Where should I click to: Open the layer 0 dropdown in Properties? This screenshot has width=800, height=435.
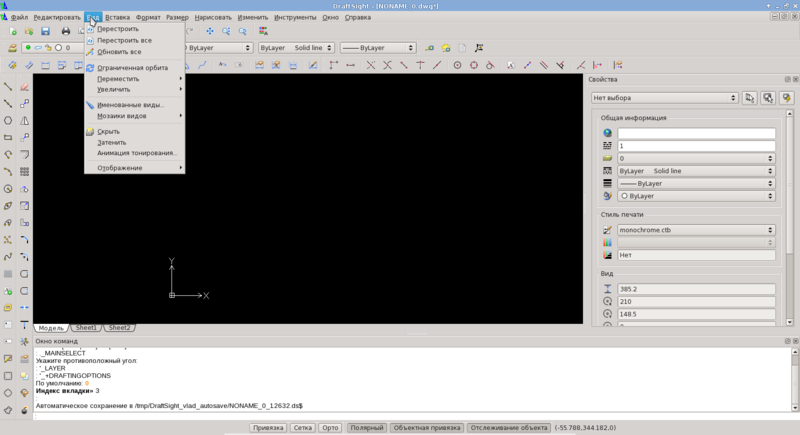pos(696,159)
